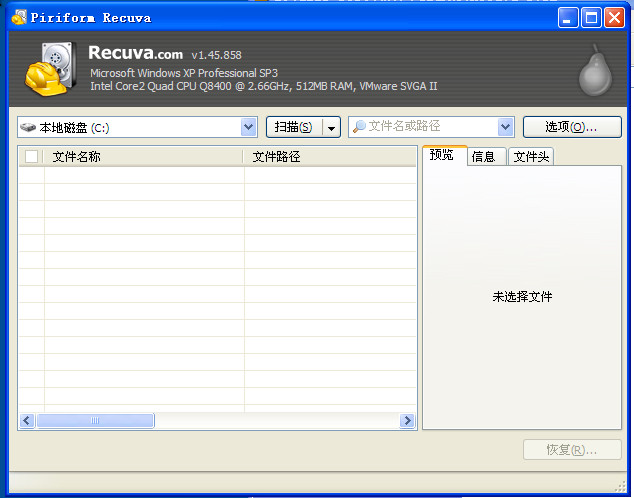
Task: Open the 本地磁盘 (C:) drive dropdown
Action: click(x=249, y=127)
